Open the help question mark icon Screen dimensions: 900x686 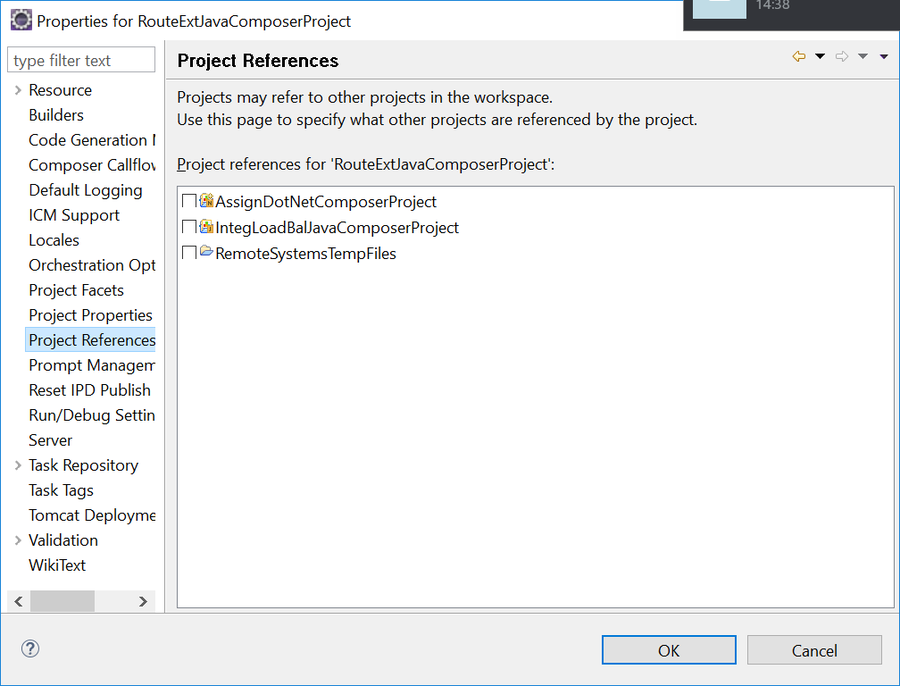tap(30, 649)
